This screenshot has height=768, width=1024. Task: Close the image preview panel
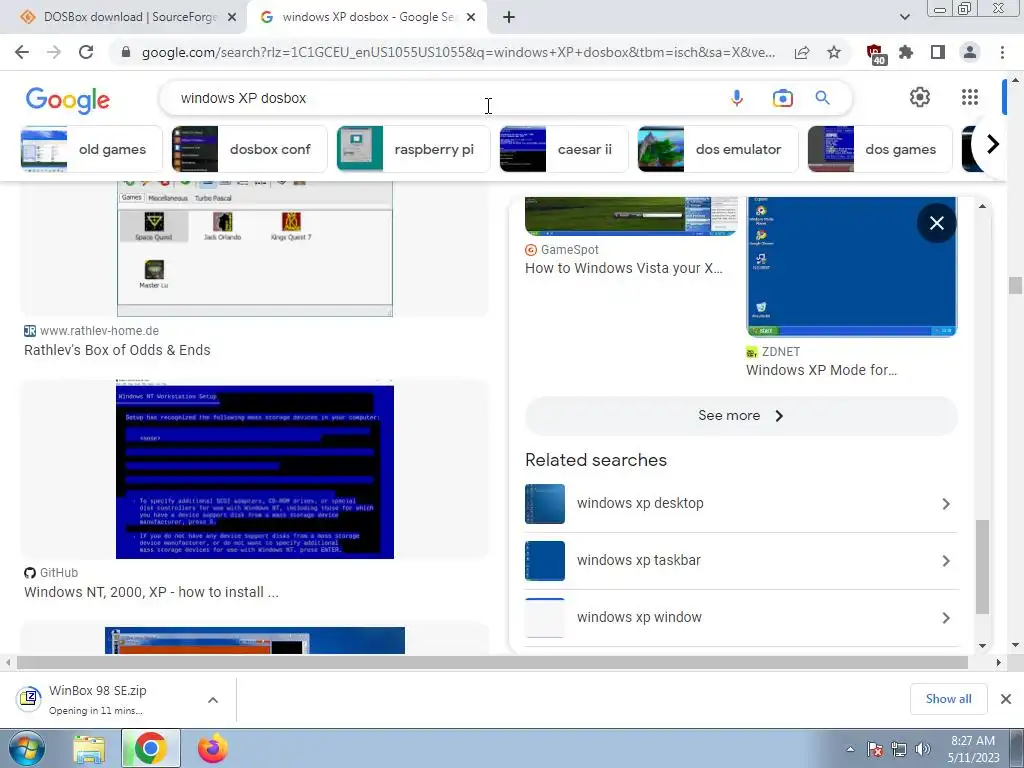[936, 223]
